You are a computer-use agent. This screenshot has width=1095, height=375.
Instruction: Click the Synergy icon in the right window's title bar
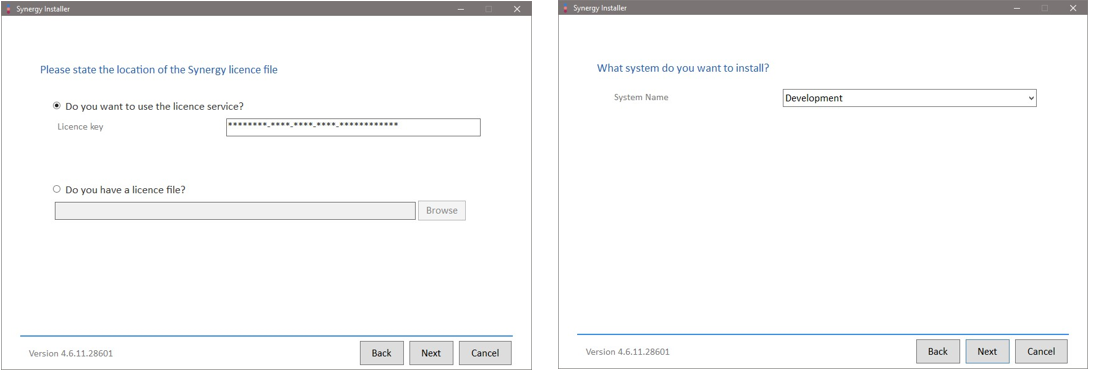tap(565, 8)
